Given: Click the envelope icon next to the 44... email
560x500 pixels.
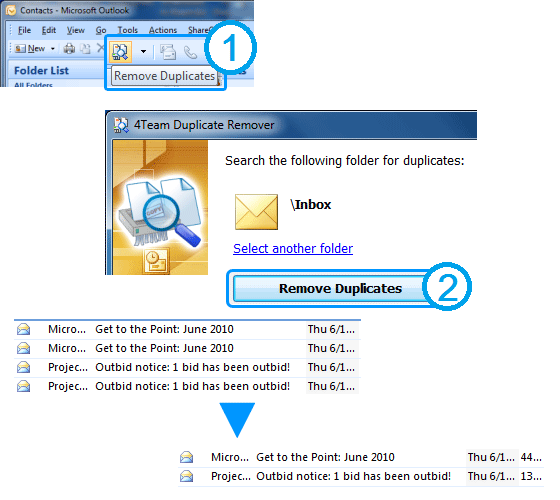Looking at the screenshot, I should tap(186, 458).
